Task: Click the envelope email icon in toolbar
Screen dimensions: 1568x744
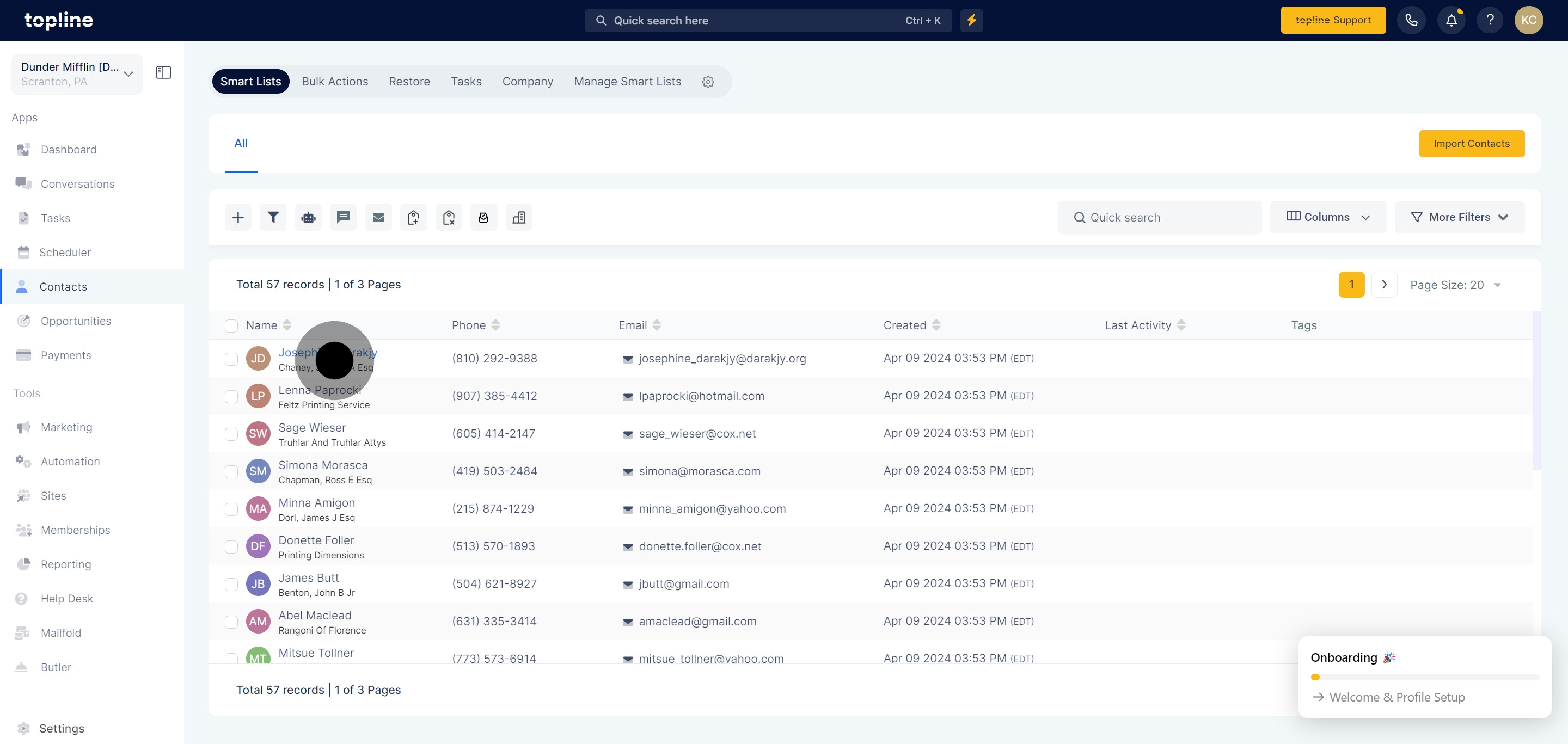Action: coord(378,217)
